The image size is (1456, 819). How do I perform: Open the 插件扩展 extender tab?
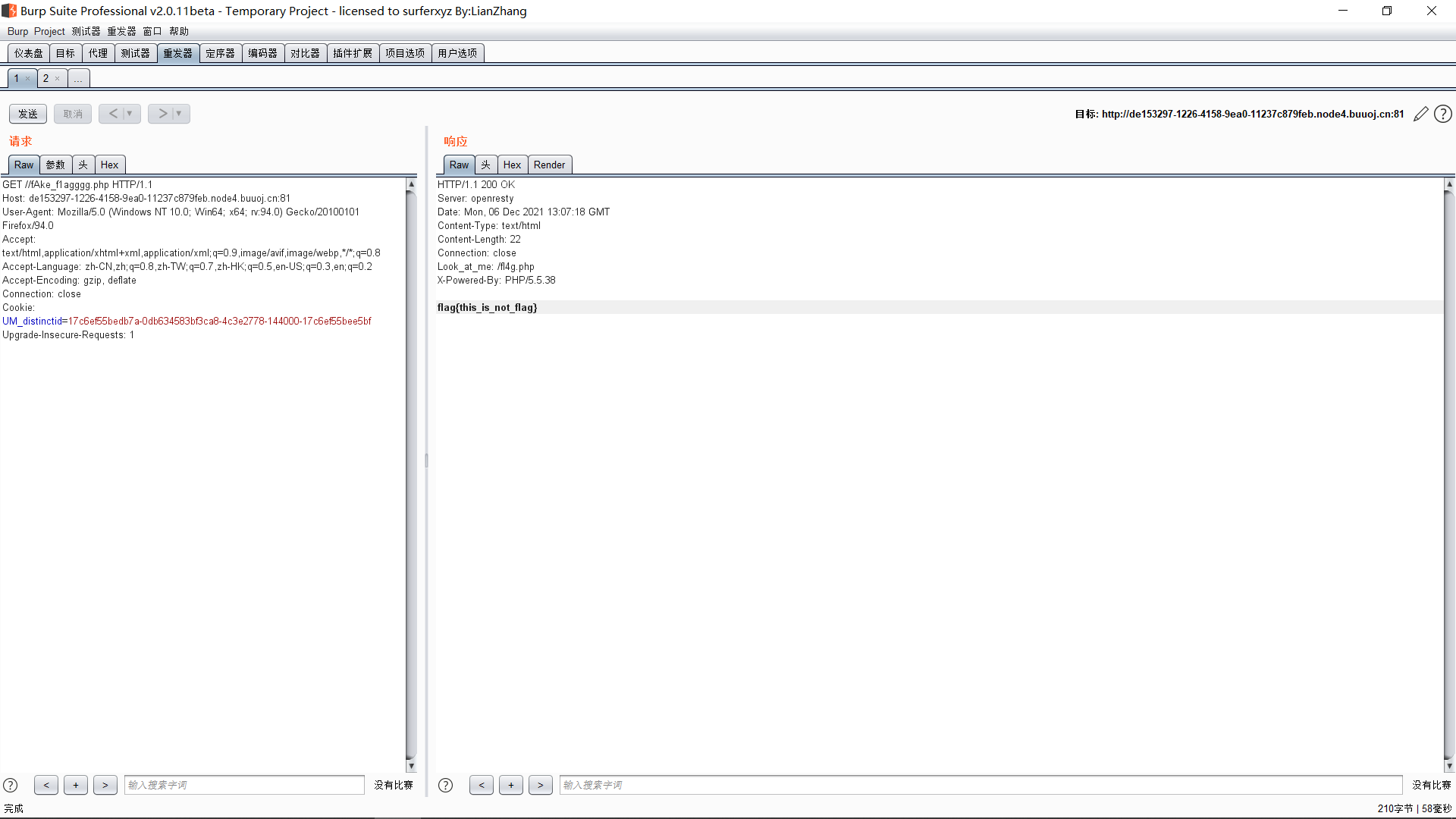click(353, 53)
